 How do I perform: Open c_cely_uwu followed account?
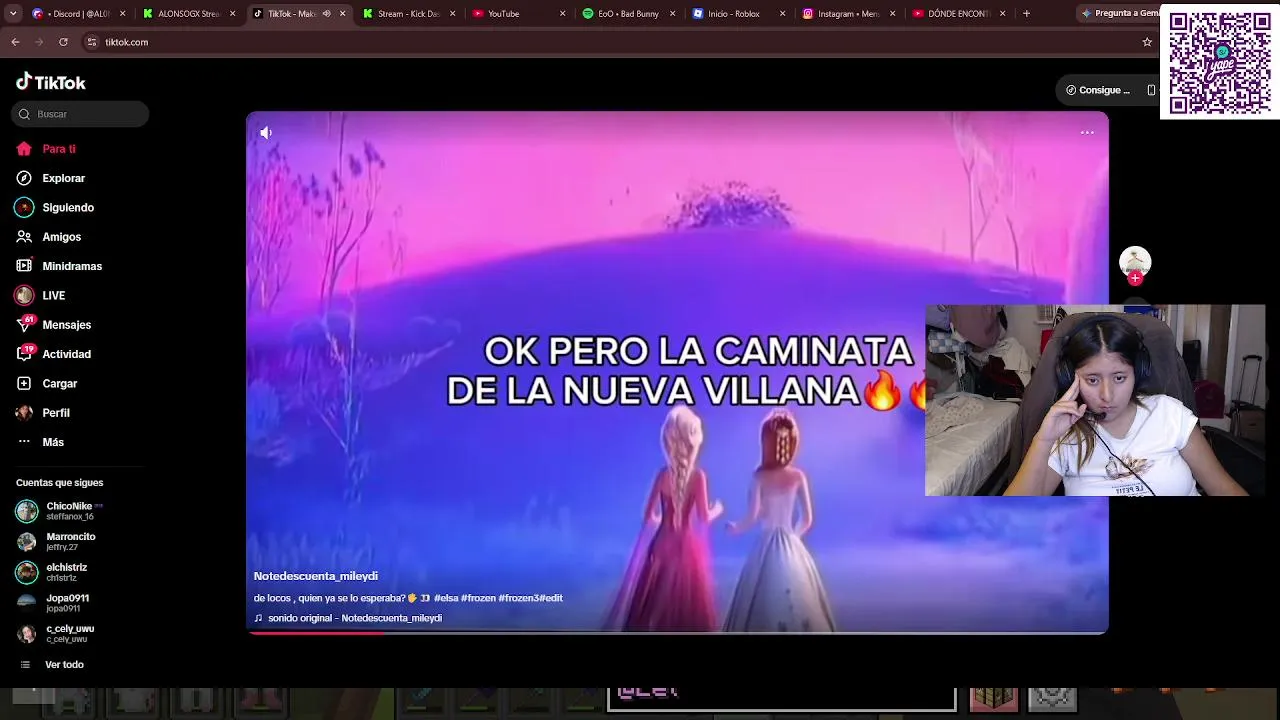click(55, 634)
